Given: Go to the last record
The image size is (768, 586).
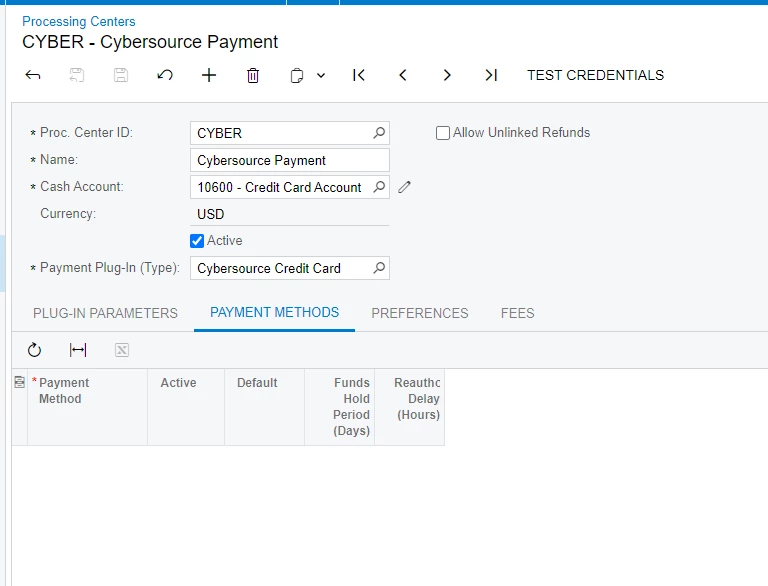Looking at the screenshot, I should pos(491,75).
